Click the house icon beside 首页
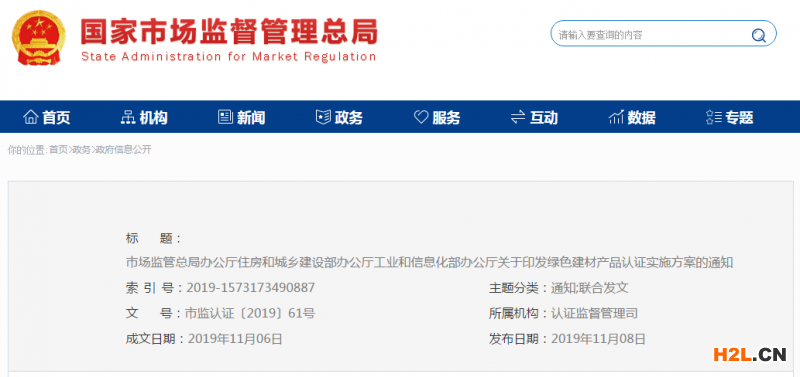 (x=31, y=117)
